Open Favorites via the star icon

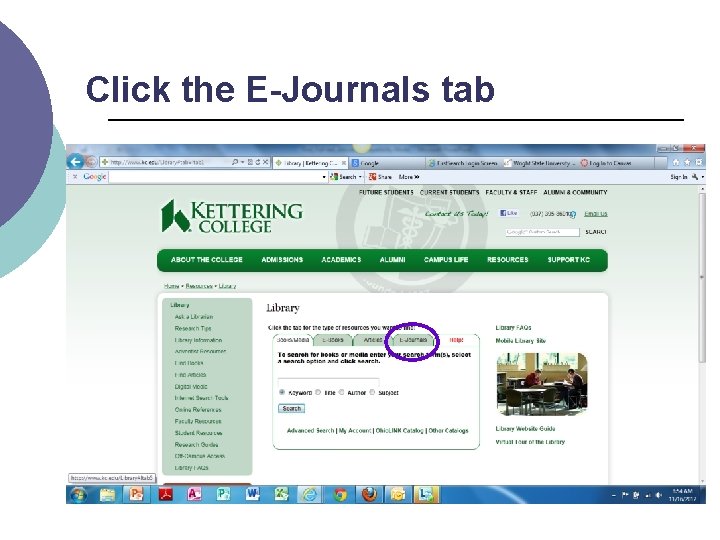[687, 162]
